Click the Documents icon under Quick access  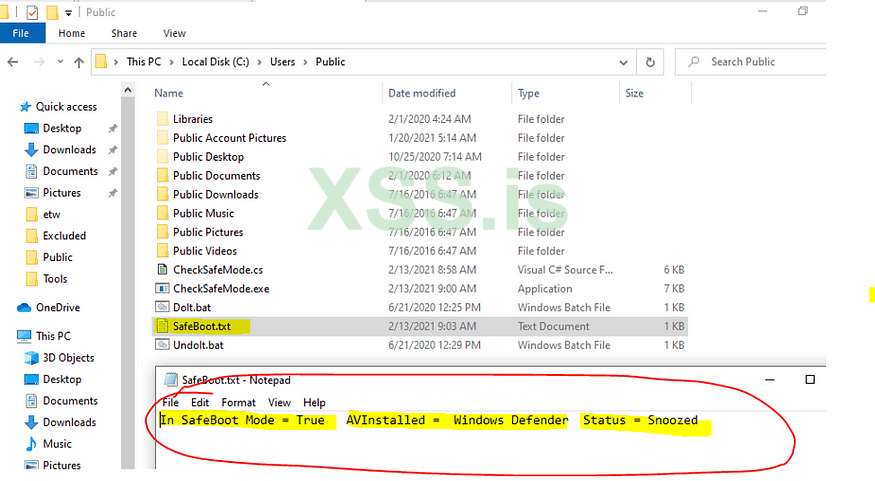click(31, 171)
